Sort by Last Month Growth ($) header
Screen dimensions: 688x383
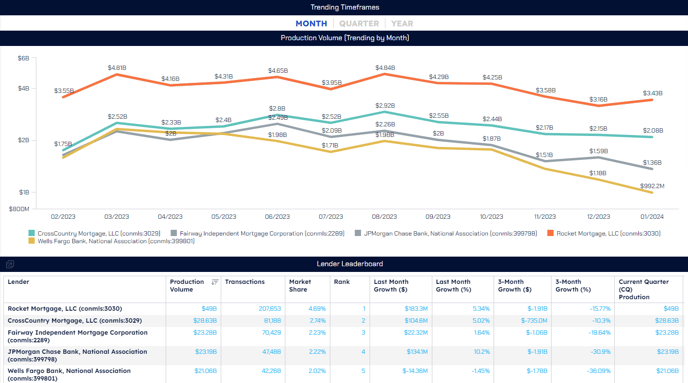coord(391,286)
